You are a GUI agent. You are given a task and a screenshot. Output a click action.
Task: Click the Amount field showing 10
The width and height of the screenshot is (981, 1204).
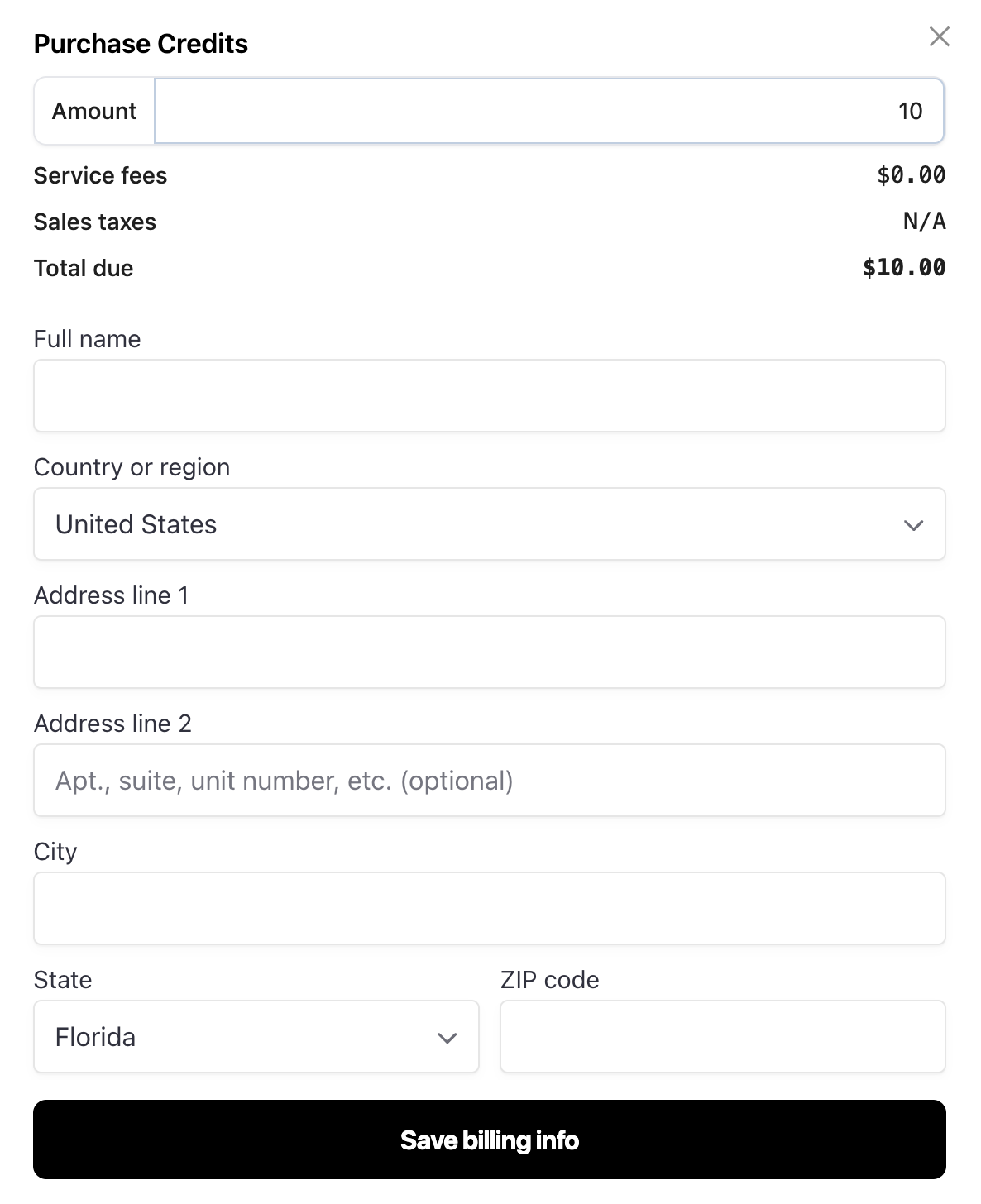(x=548, y=111)
